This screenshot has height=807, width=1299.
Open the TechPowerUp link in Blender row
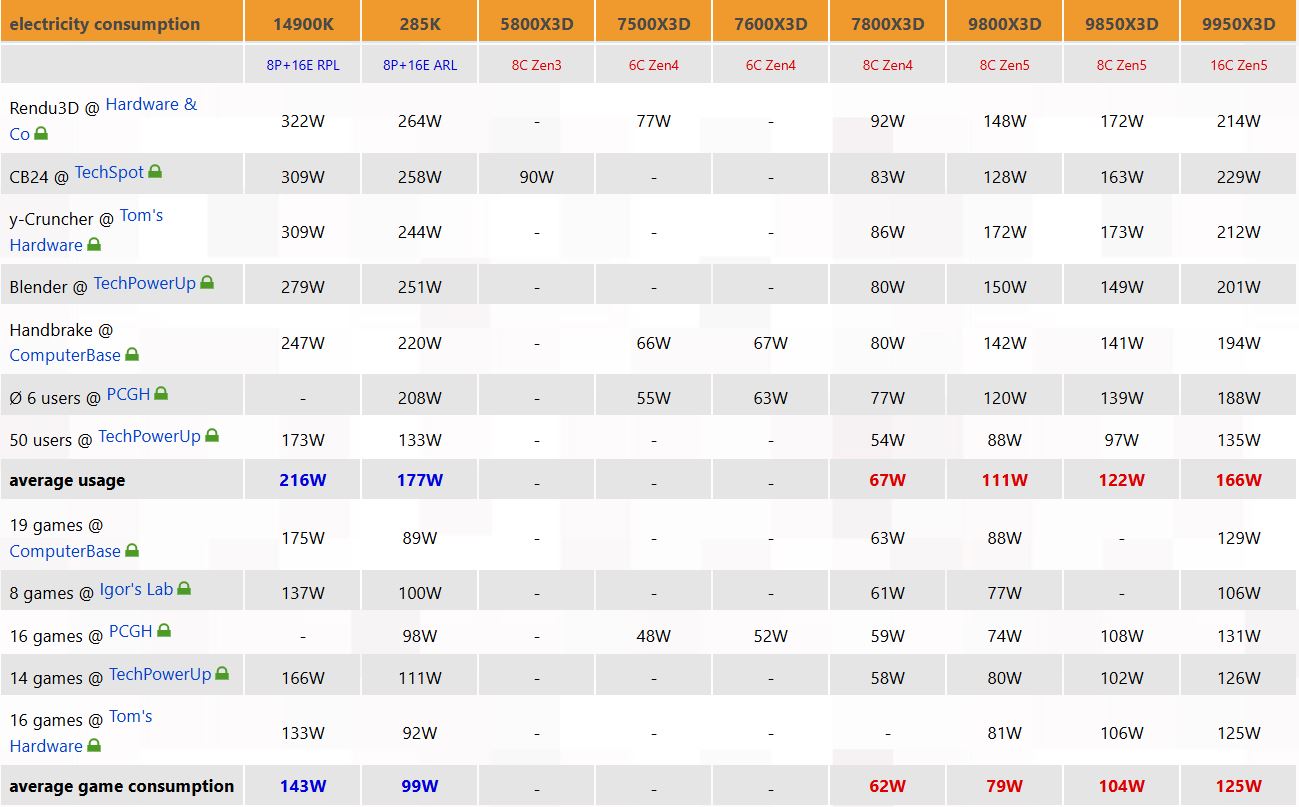(144, 283)
